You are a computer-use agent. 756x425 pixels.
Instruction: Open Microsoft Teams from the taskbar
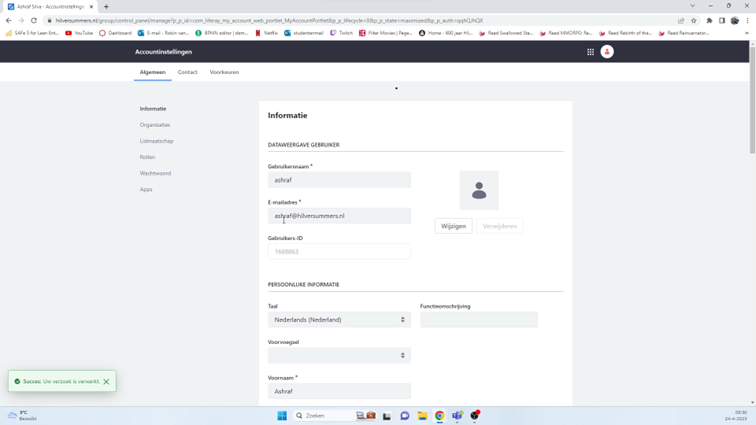click(457, 416)
